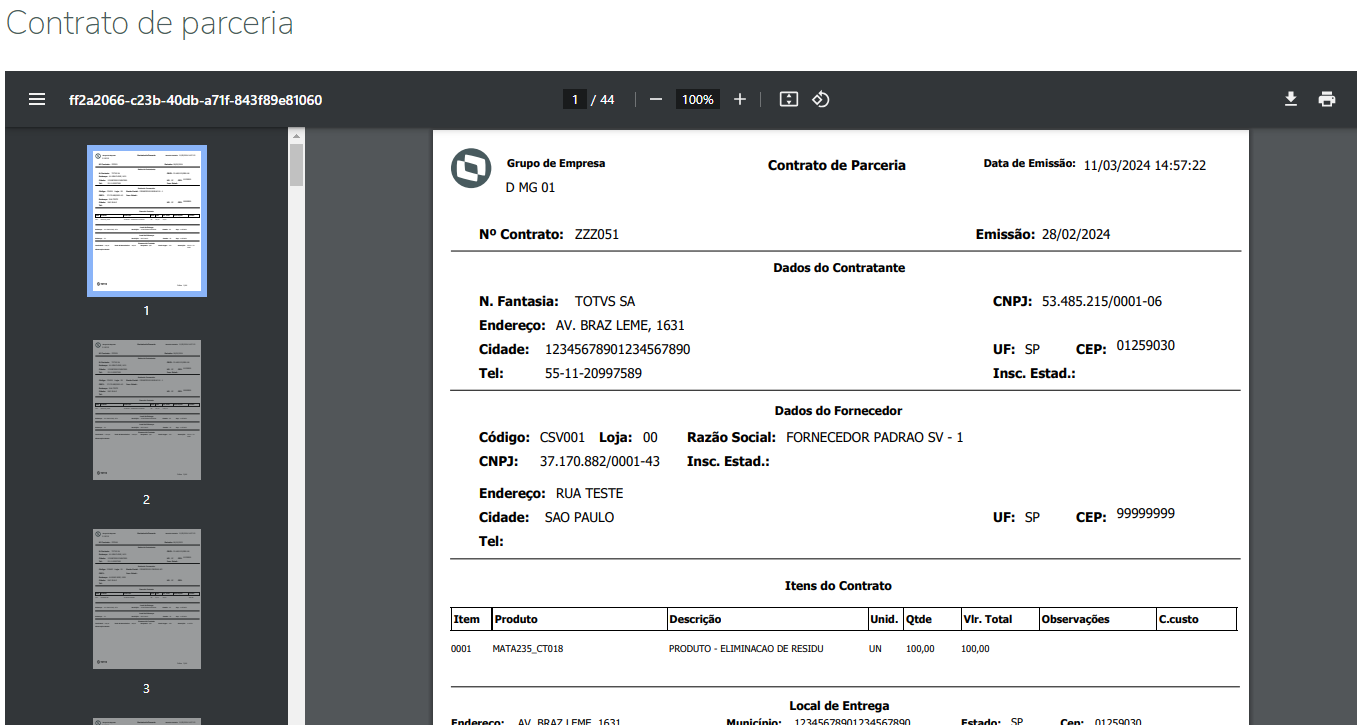Click address AV. BRAZ LEME, 1631
Viewport: 1357px width, 725px height.
(x=620, y=326)
